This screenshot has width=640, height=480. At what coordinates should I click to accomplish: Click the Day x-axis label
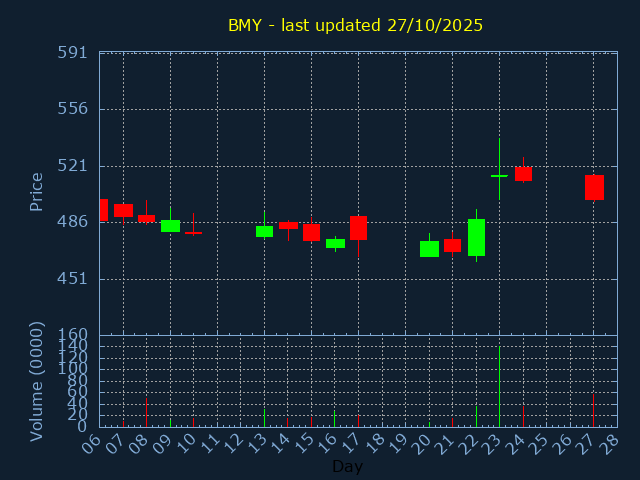tap(347, 466)
